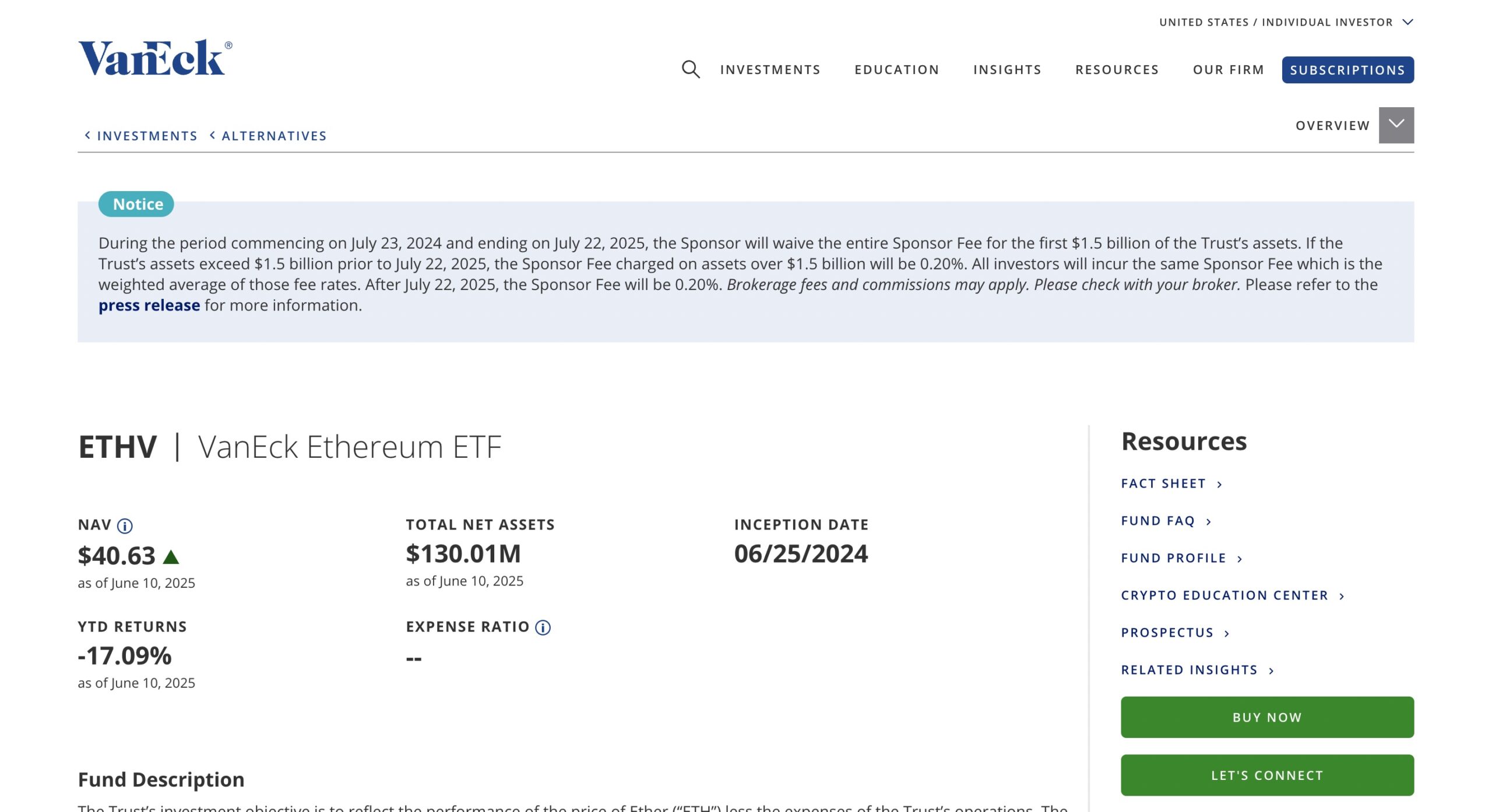
Task: Open the Investments navigation menu
Action: tap(770, 70)
